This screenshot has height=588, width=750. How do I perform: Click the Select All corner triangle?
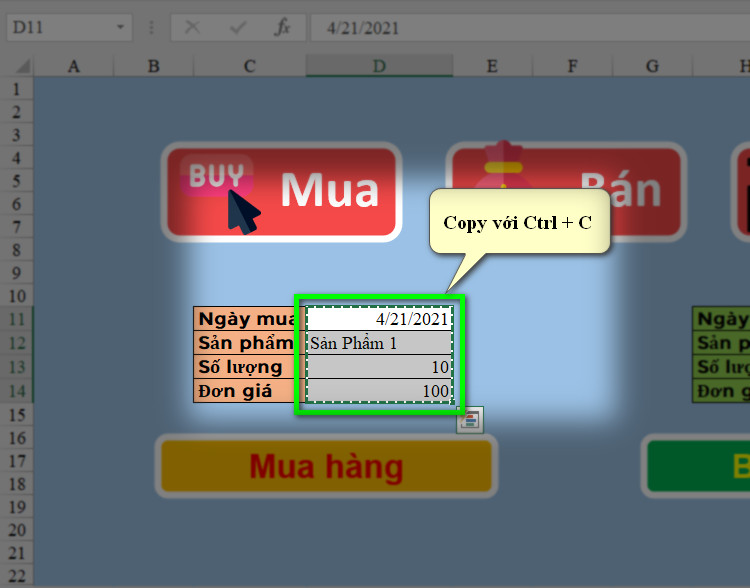tap(22, 66)
